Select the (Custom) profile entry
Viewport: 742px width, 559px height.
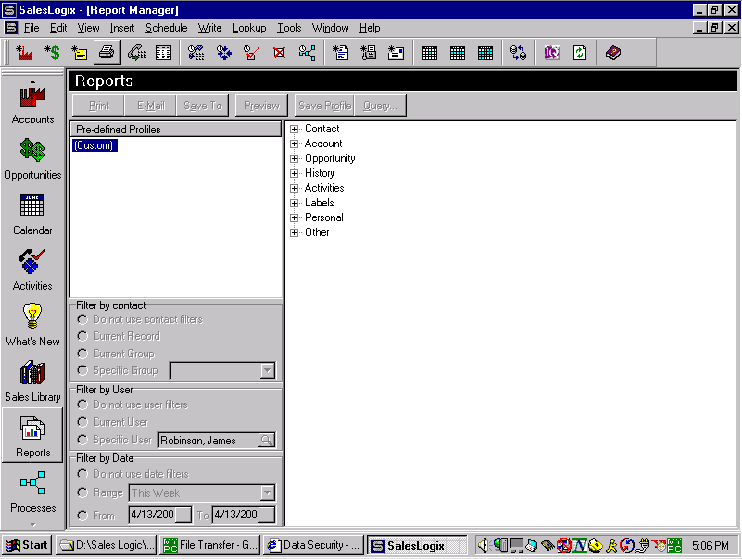(94, 145)
